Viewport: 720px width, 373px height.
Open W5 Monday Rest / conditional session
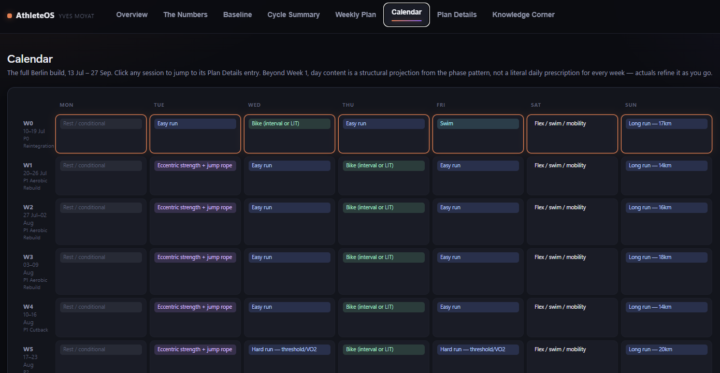click(x=101, y=350)
